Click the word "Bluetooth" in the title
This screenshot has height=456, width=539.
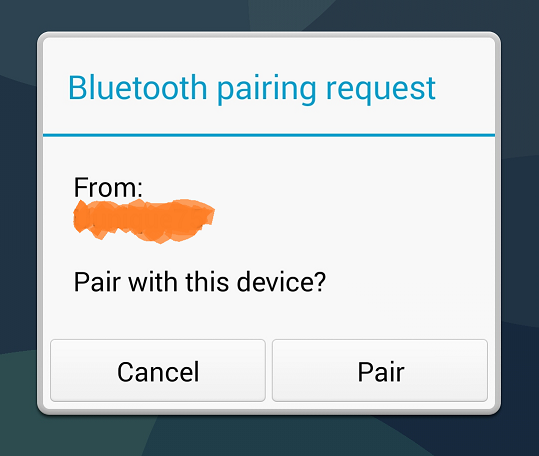click(x=138, y=88)
